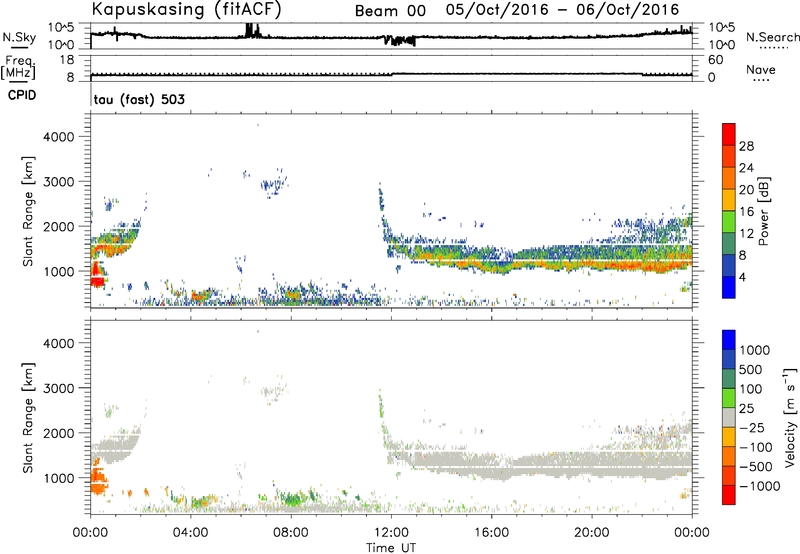This screenshot has width=800, height=554.
Task: Click the '2000' tick on velocity panel range axis
Action: click(x=59, y=433)
